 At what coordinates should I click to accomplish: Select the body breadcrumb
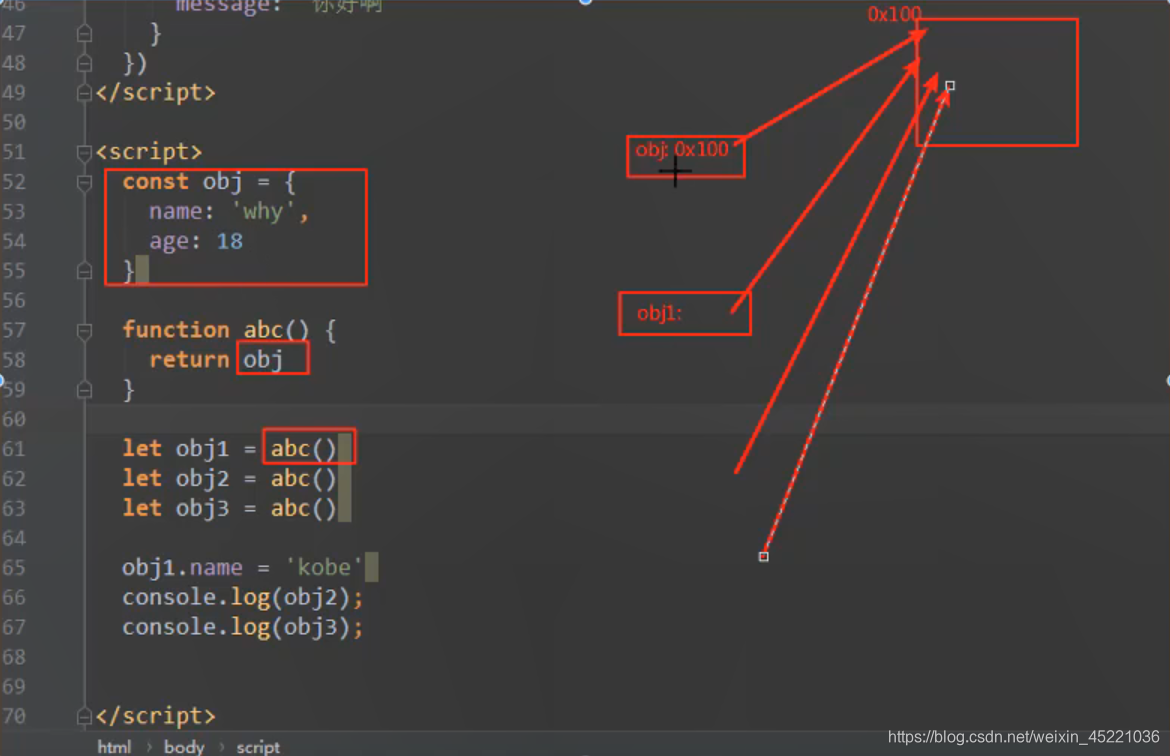pyautogui.click(x=184, y=746)
